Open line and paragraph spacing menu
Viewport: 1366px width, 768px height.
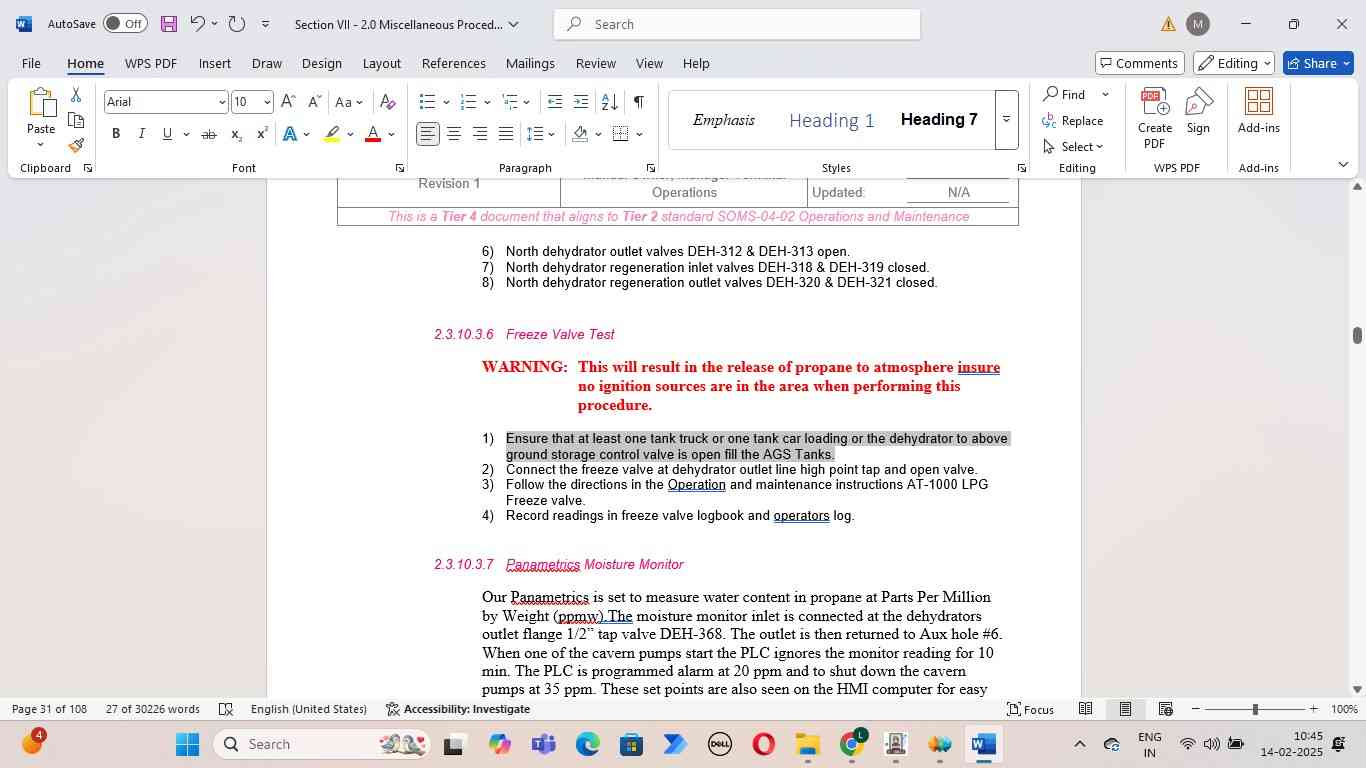pyautogui.click(x=541, y=134)
